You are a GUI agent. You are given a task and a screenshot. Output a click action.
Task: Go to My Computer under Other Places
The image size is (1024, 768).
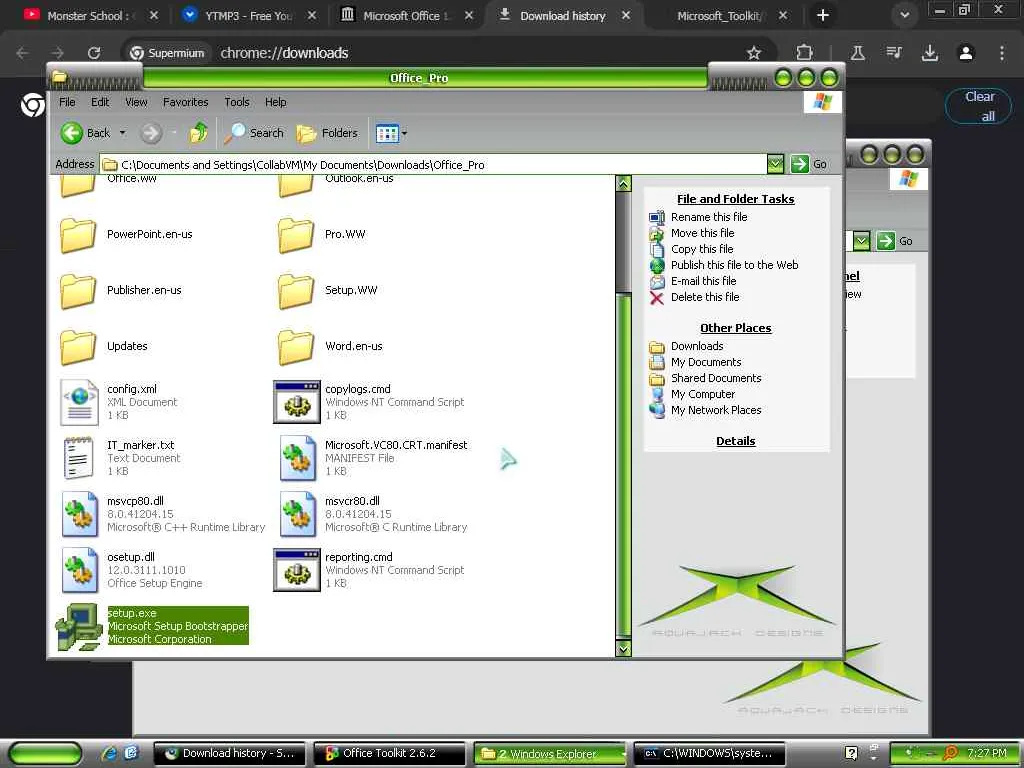pyautogui.click(x=703, y=394)
